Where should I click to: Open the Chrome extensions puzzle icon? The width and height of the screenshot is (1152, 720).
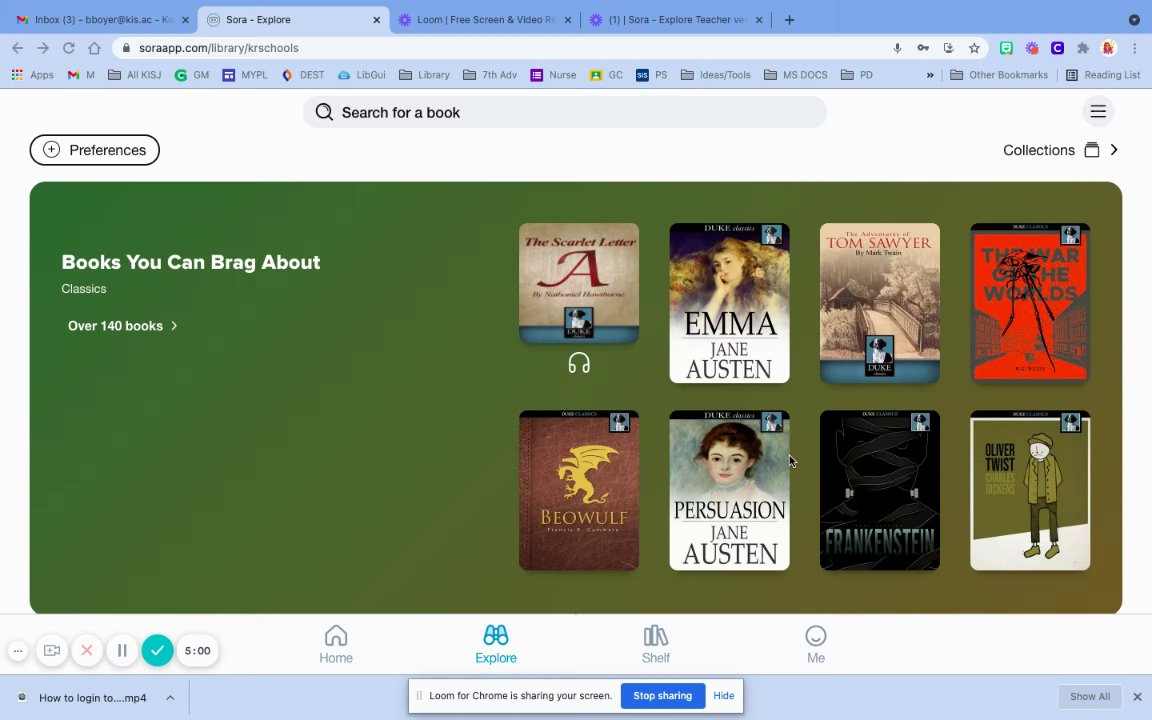point(1083,48)
